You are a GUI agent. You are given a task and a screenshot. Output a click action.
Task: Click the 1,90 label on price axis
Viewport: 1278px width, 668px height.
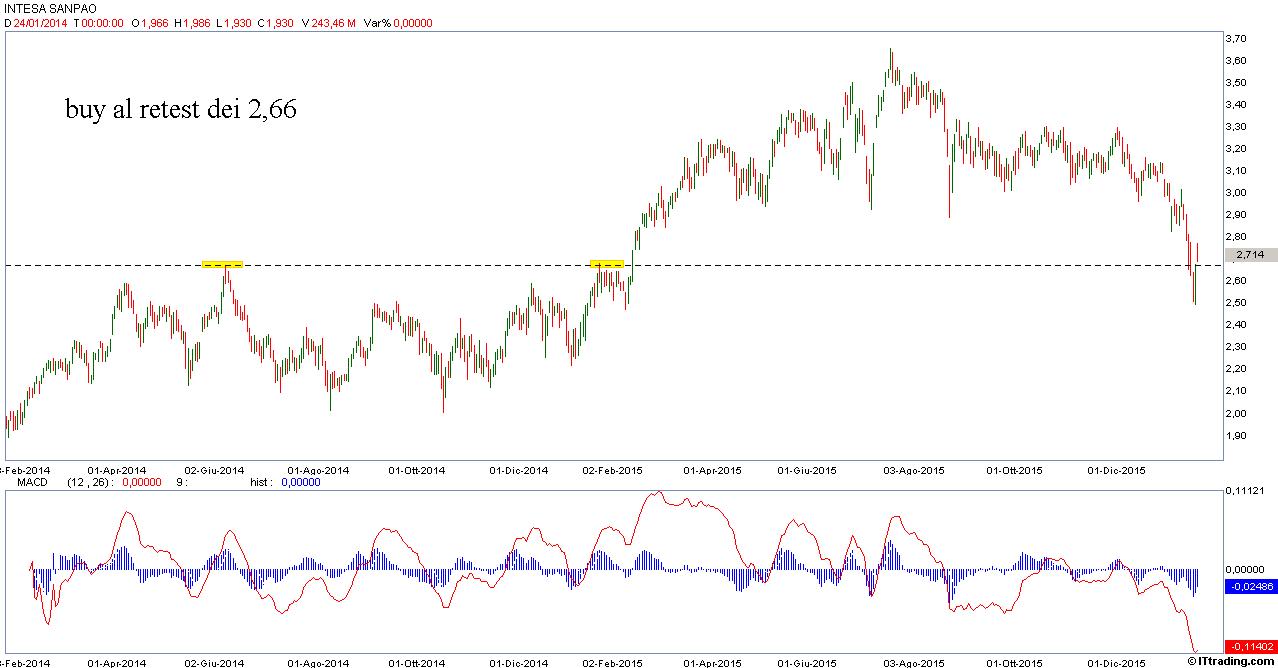pos(1236,436)
